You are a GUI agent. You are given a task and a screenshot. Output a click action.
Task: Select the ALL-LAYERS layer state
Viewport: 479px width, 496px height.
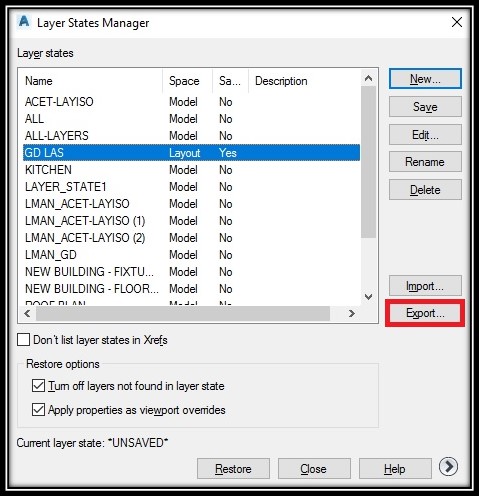coord(191,136)
